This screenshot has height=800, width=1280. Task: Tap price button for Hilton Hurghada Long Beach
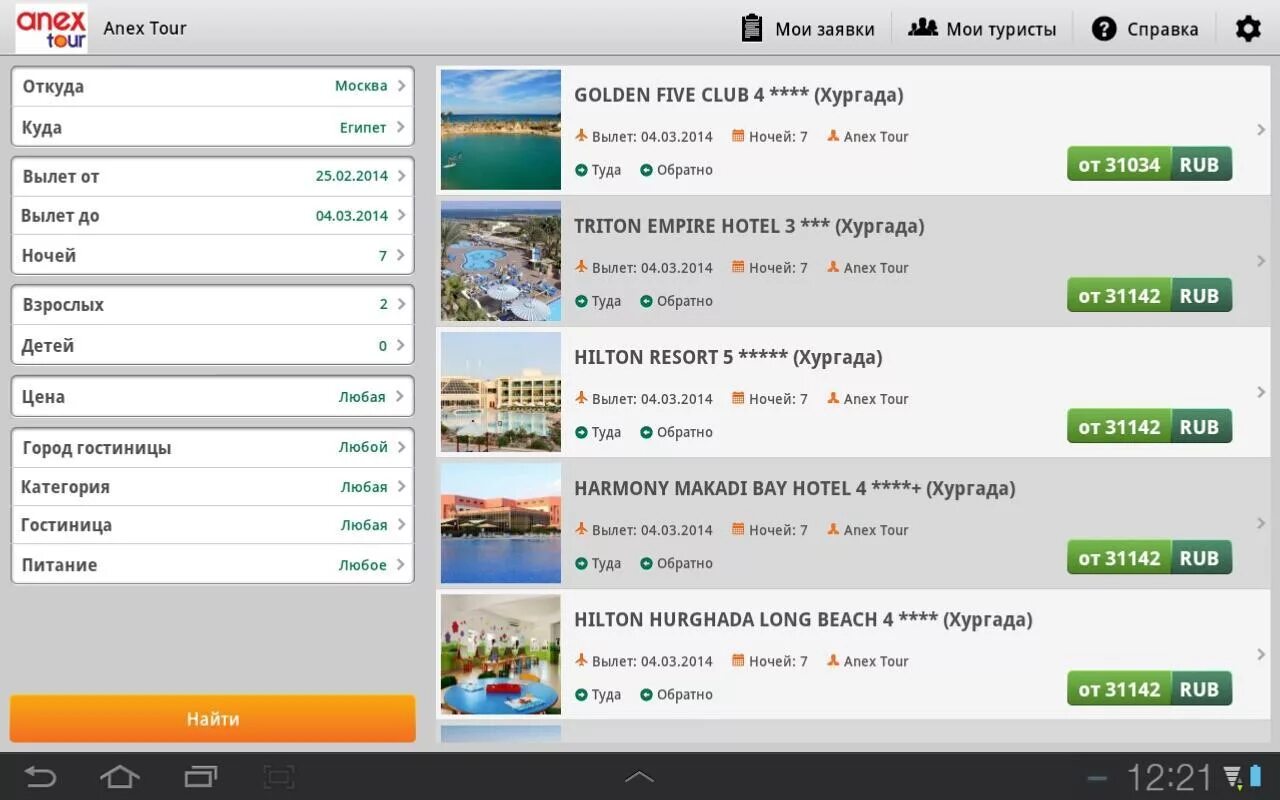[1149, 688]
